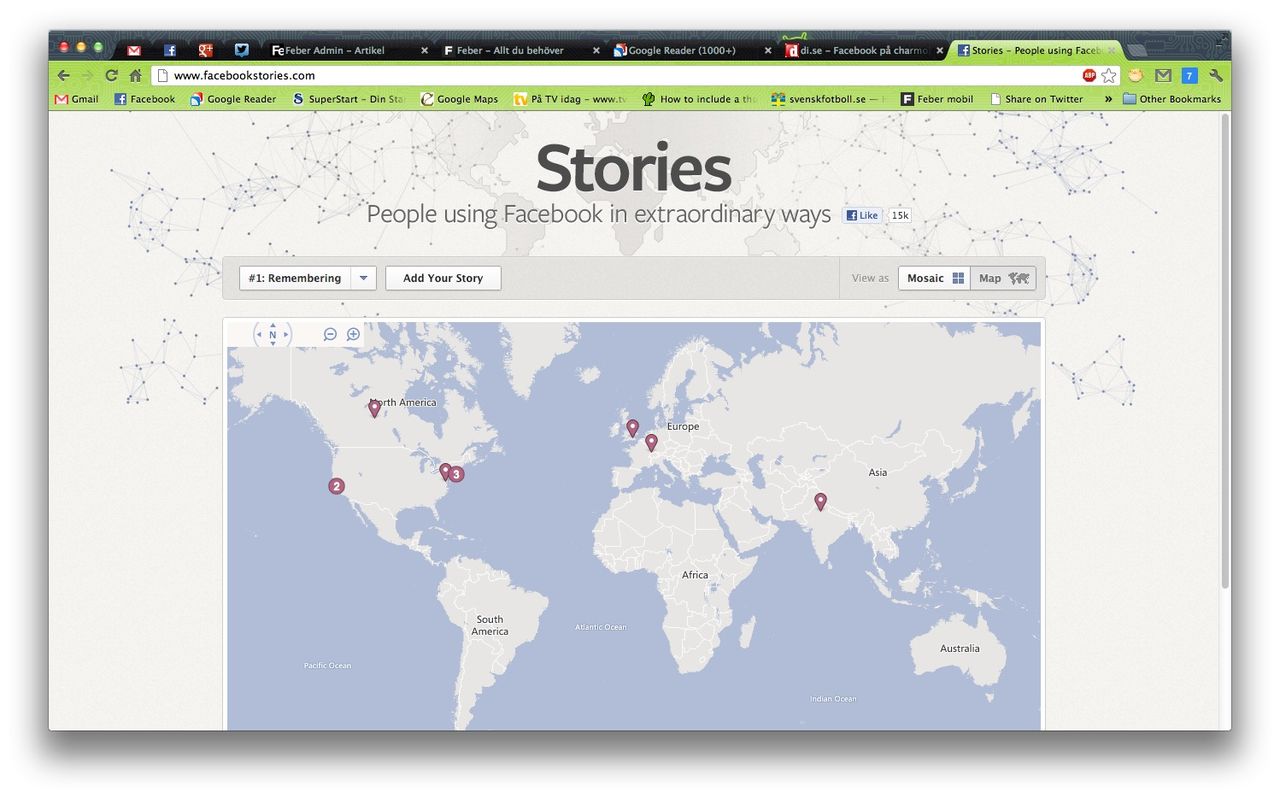Click the story pin in United Kingdom

pos(632,428)
